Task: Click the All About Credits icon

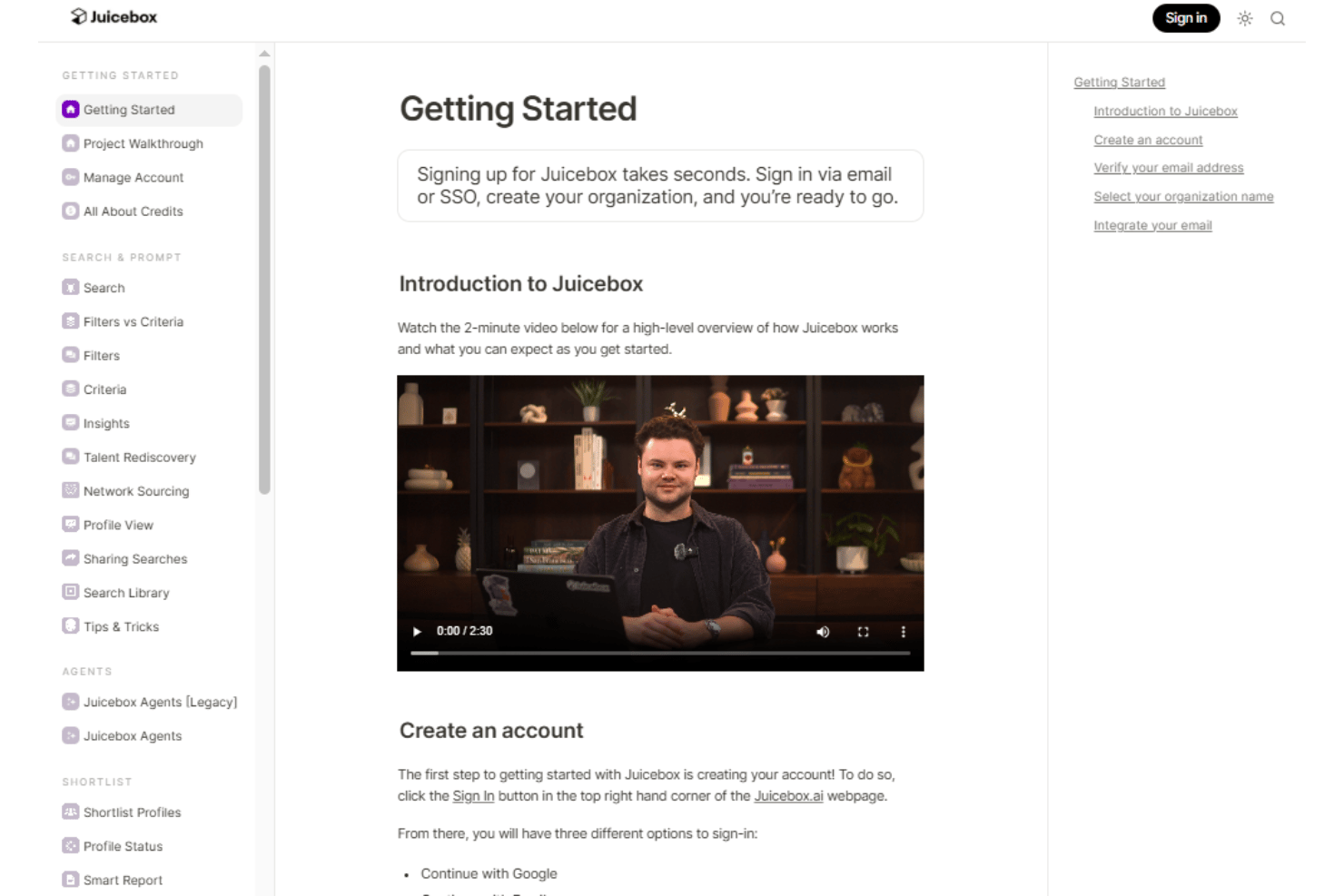Action: [x=71, y=211]
